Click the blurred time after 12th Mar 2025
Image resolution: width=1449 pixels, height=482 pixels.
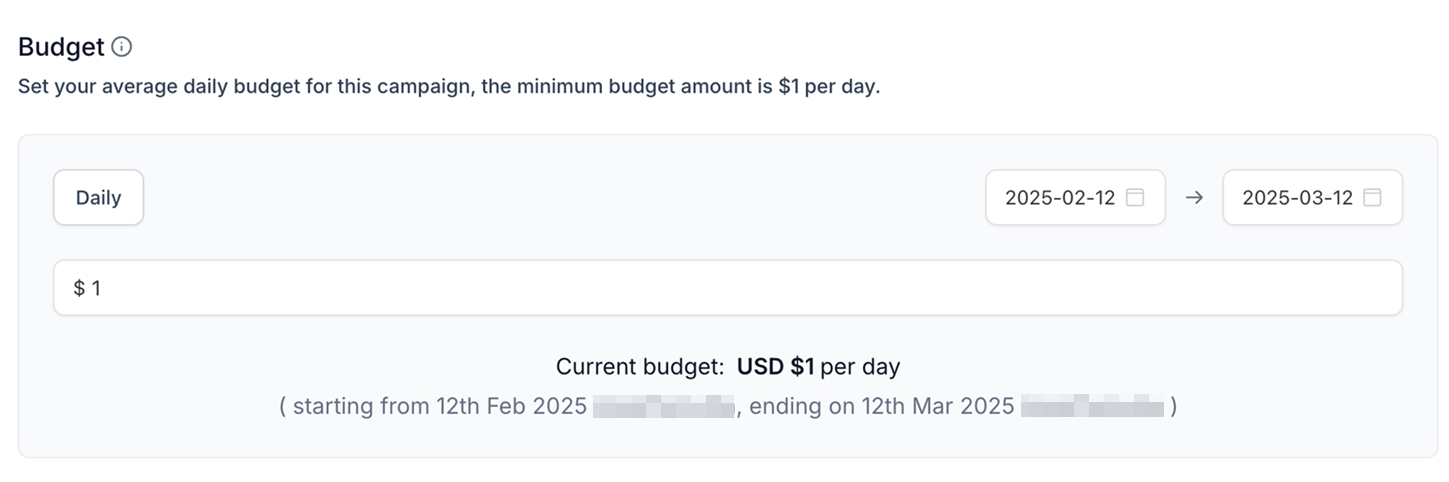[1093, 407]
